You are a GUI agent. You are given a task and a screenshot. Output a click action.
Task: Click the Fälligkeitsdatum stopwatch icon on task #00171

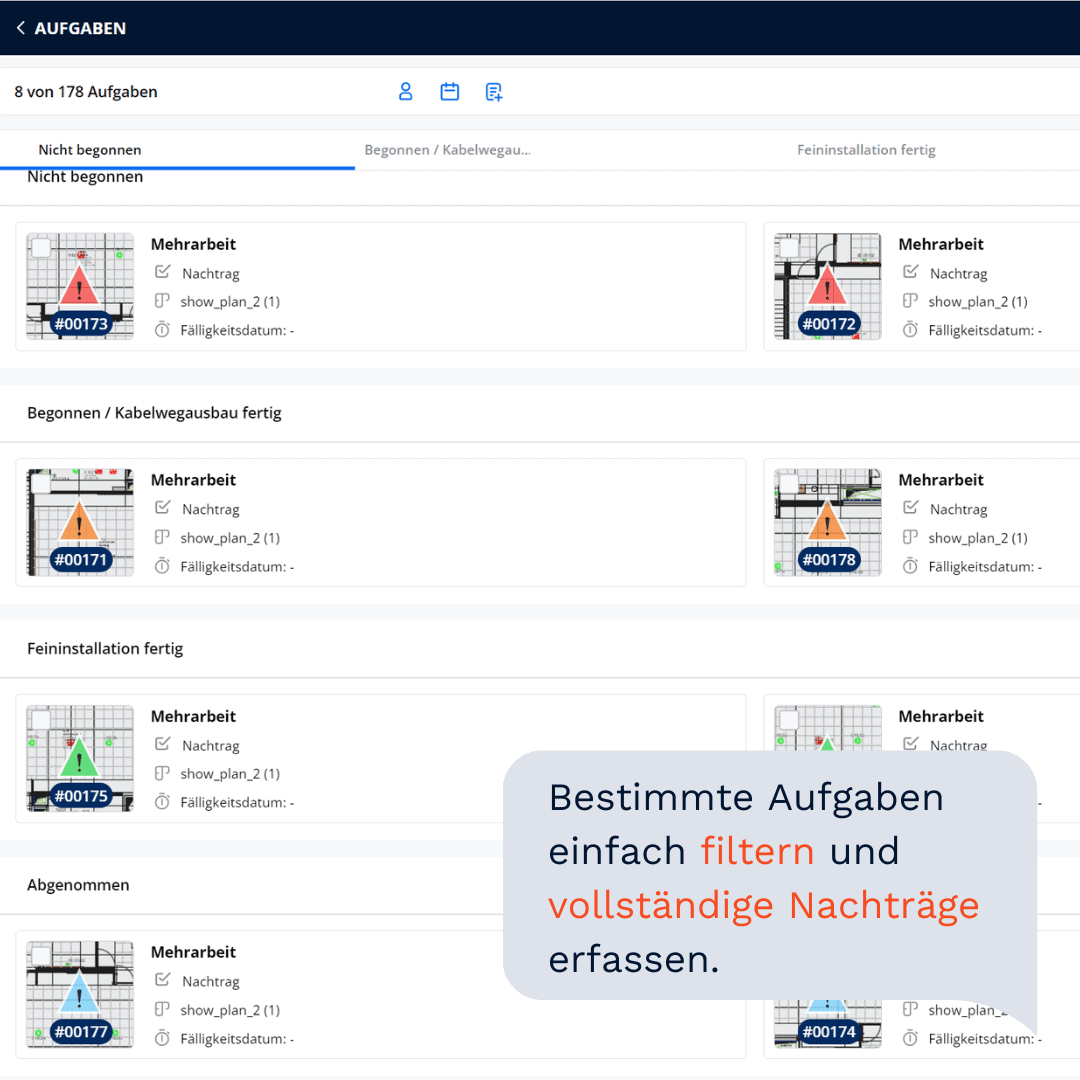(162, 566)
